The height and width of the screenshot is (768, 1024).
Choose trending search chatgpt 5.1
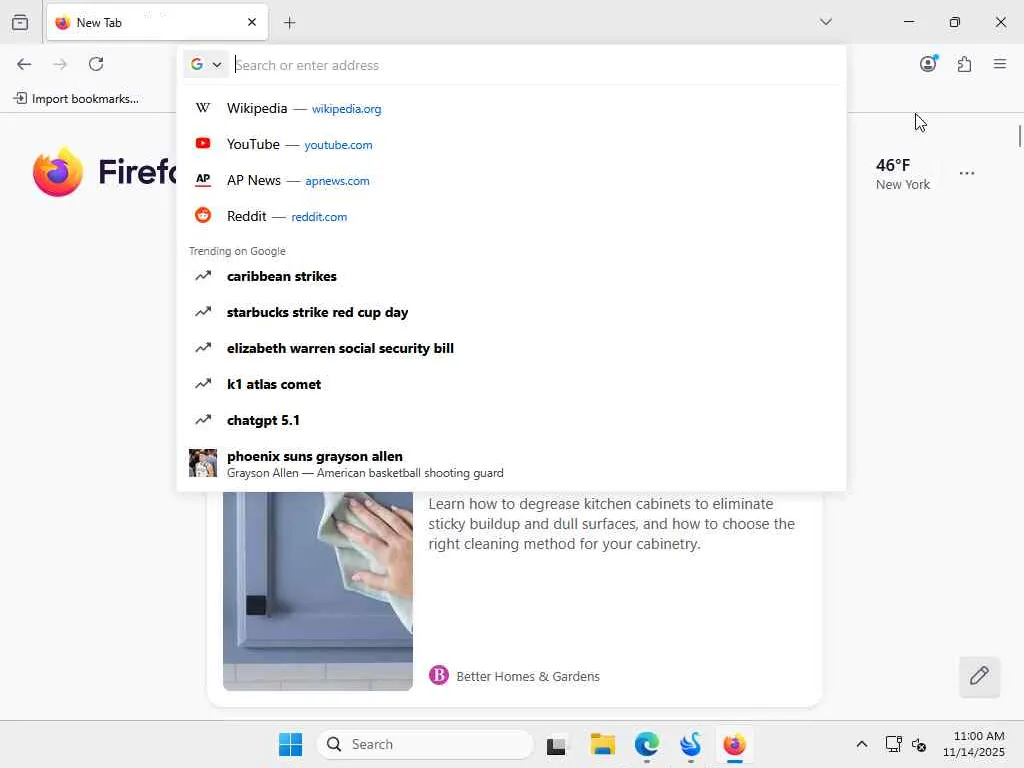tap(511, 420)
